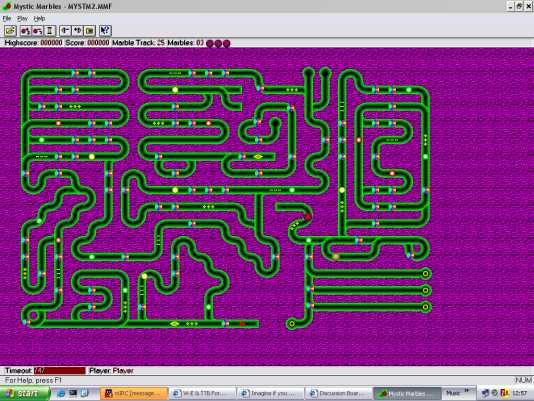Viewport: 534px width, 401px height.
Task: Open the Windows Start button
Action: 25,394
